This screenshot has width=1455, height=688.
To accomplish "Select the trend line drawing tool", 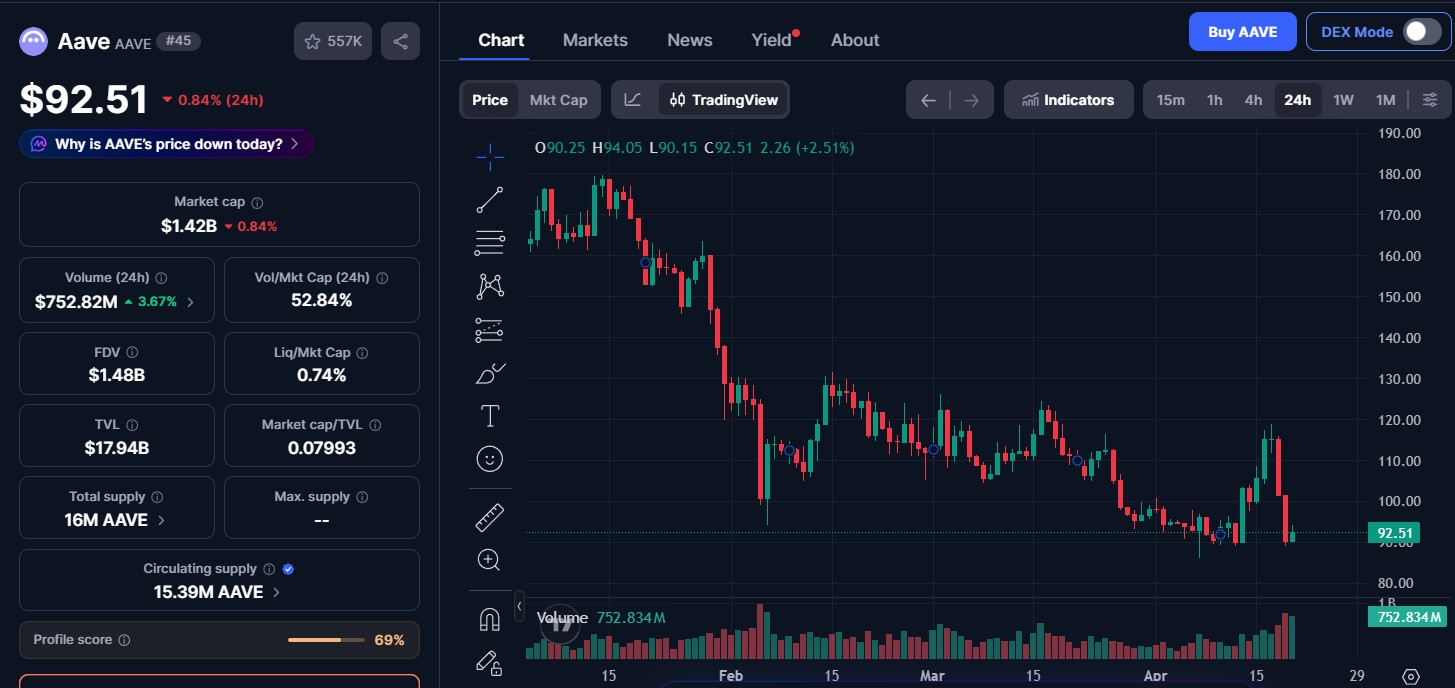I will point(490,199).
